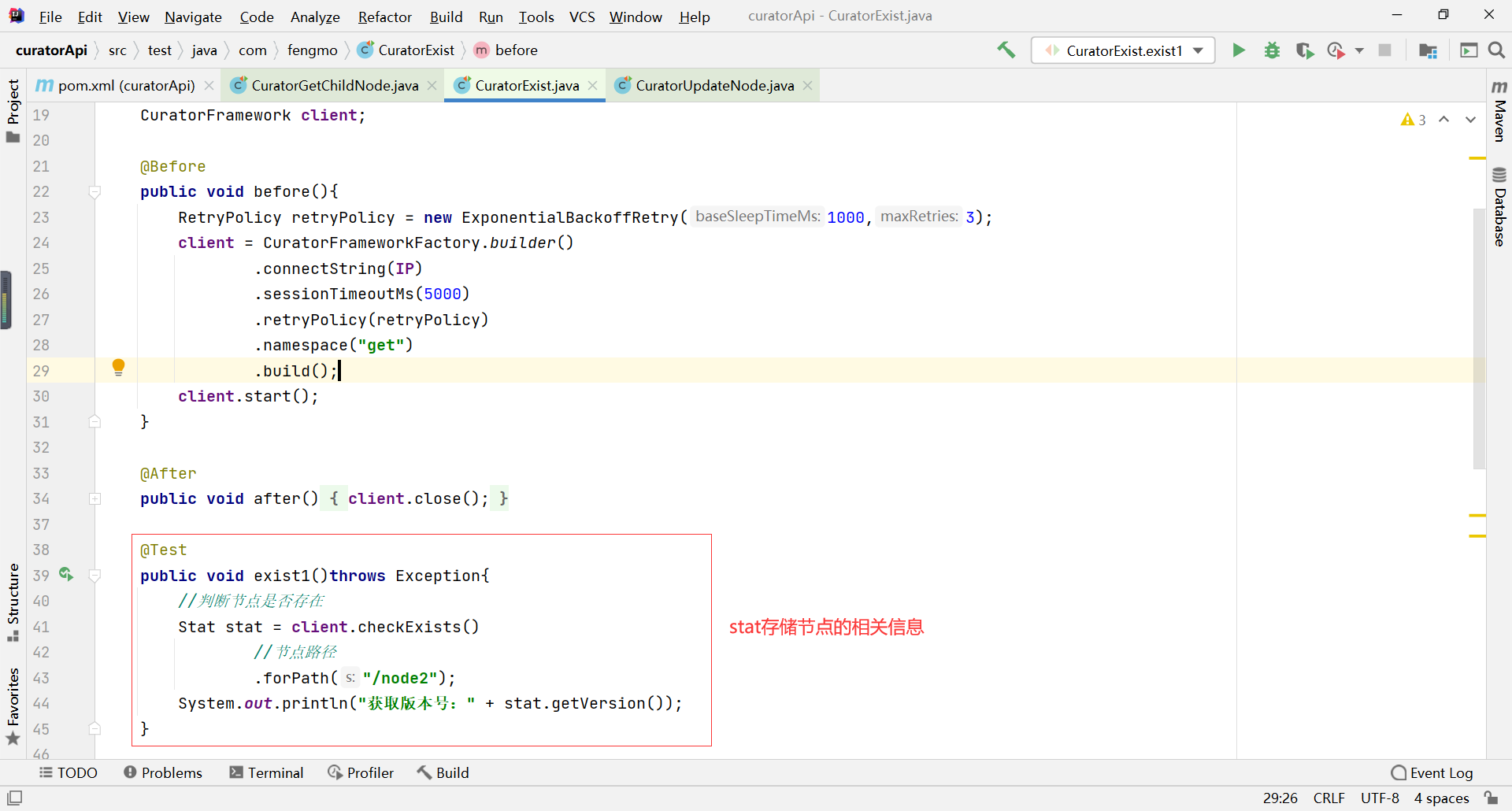Click curatorApi in the breadcrumb bar

(51, 50)
